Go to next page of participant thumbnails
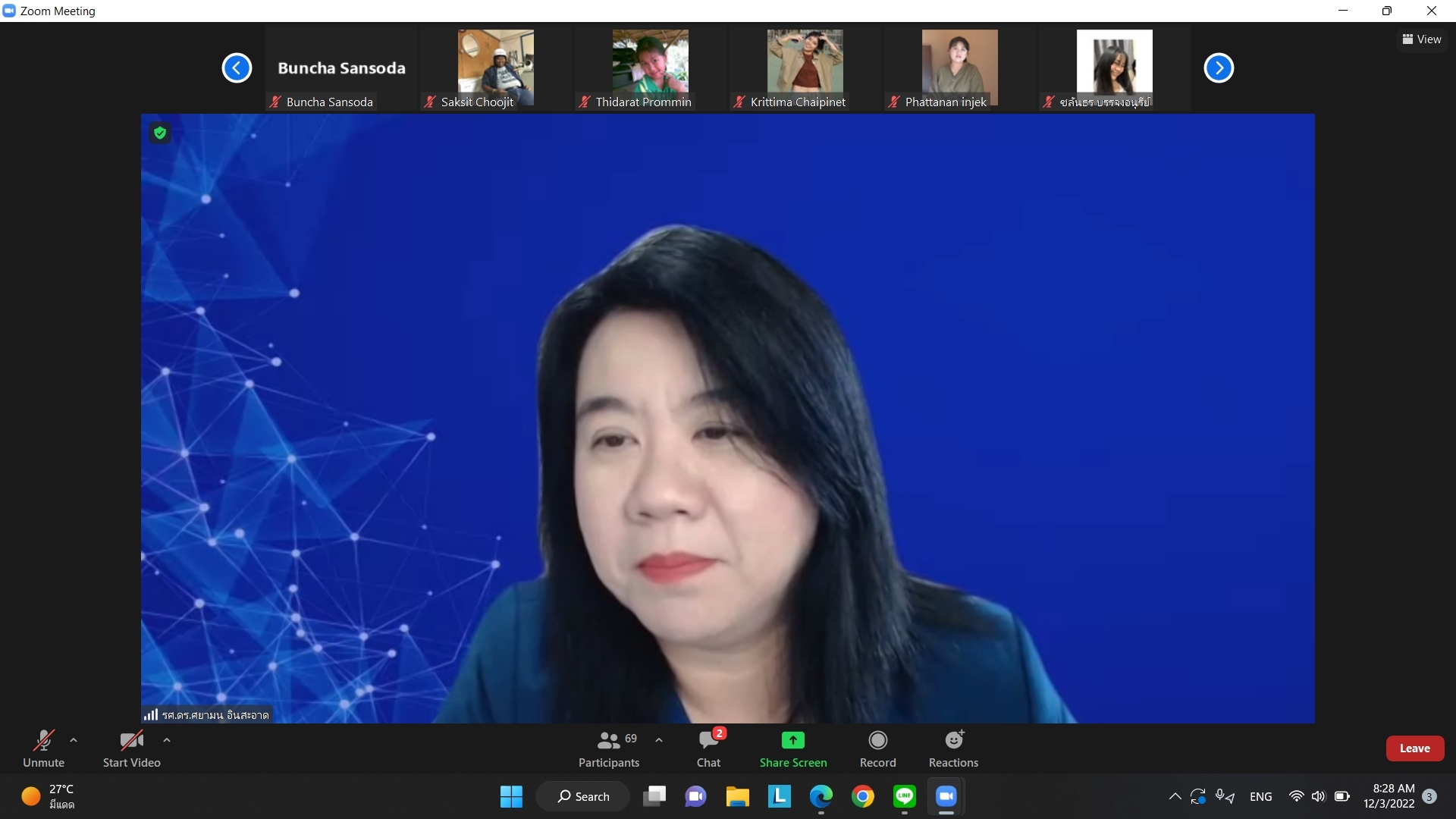Screen dimensions: 1456x819 pos(1219,68)
